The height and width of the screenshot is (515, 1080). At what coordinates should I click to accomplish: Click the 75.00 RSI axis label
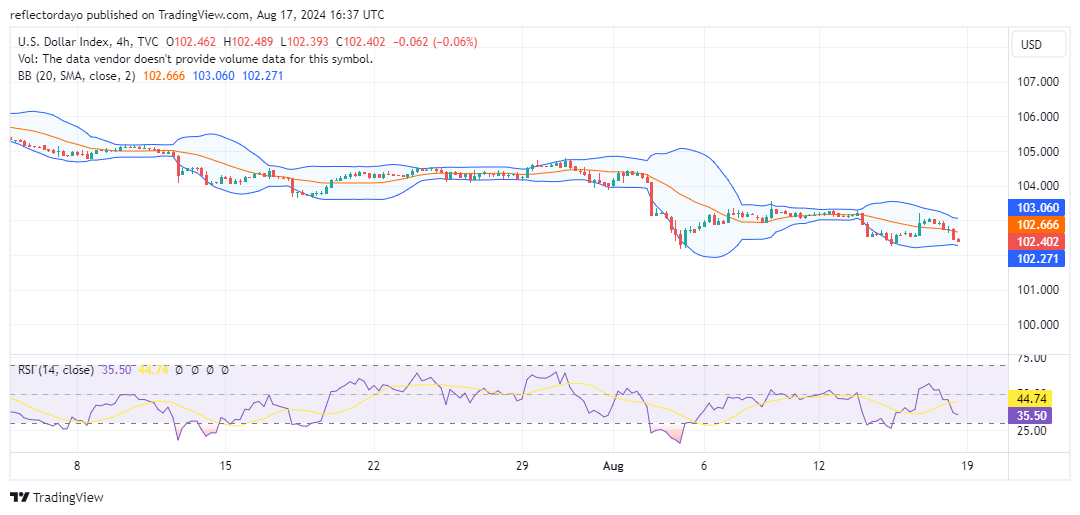[x=1032, y=358]
